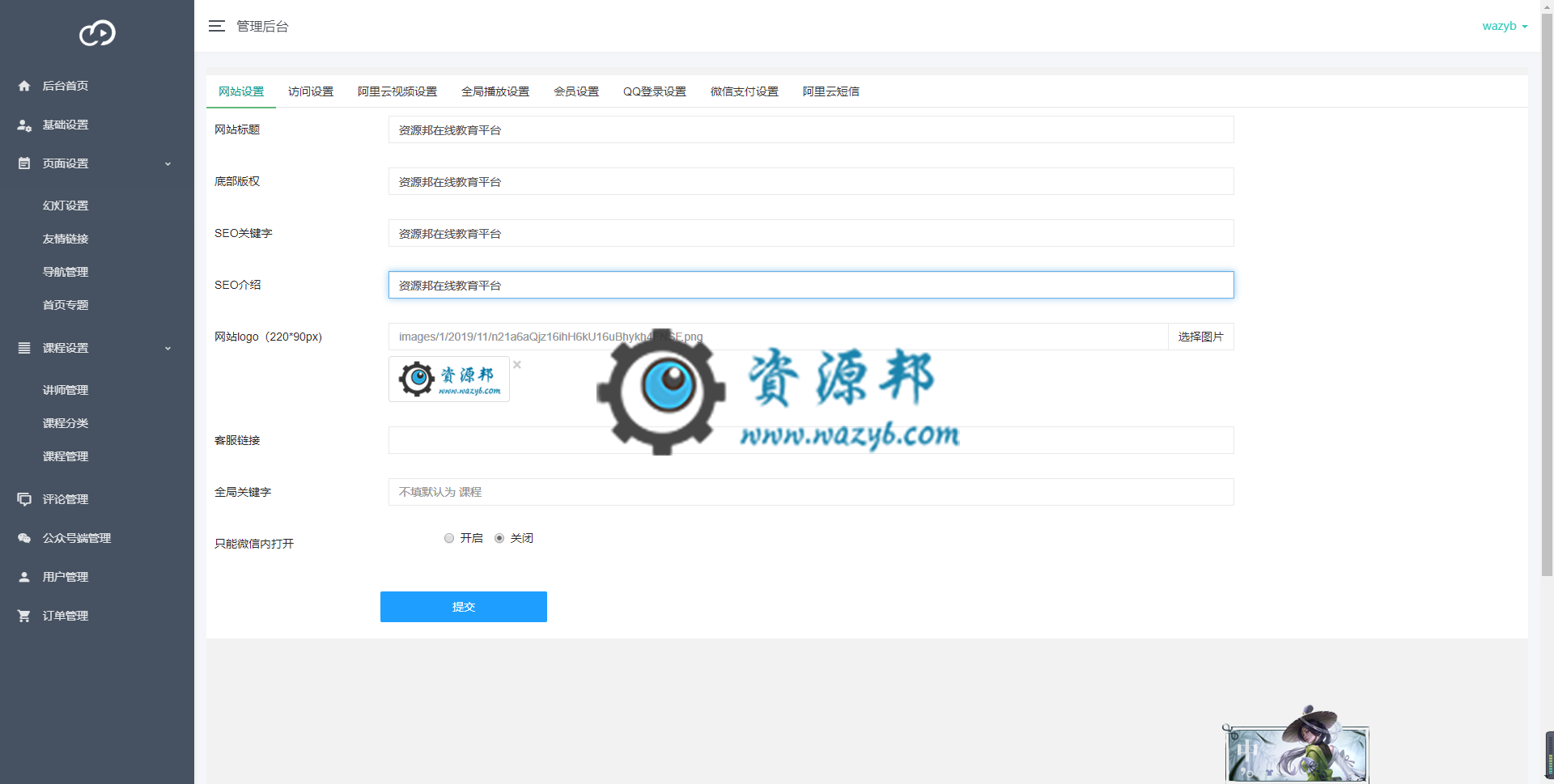Click the 选择图片 button
Viewport: 1554px width, 784px height.
[x=1201, y=337]
